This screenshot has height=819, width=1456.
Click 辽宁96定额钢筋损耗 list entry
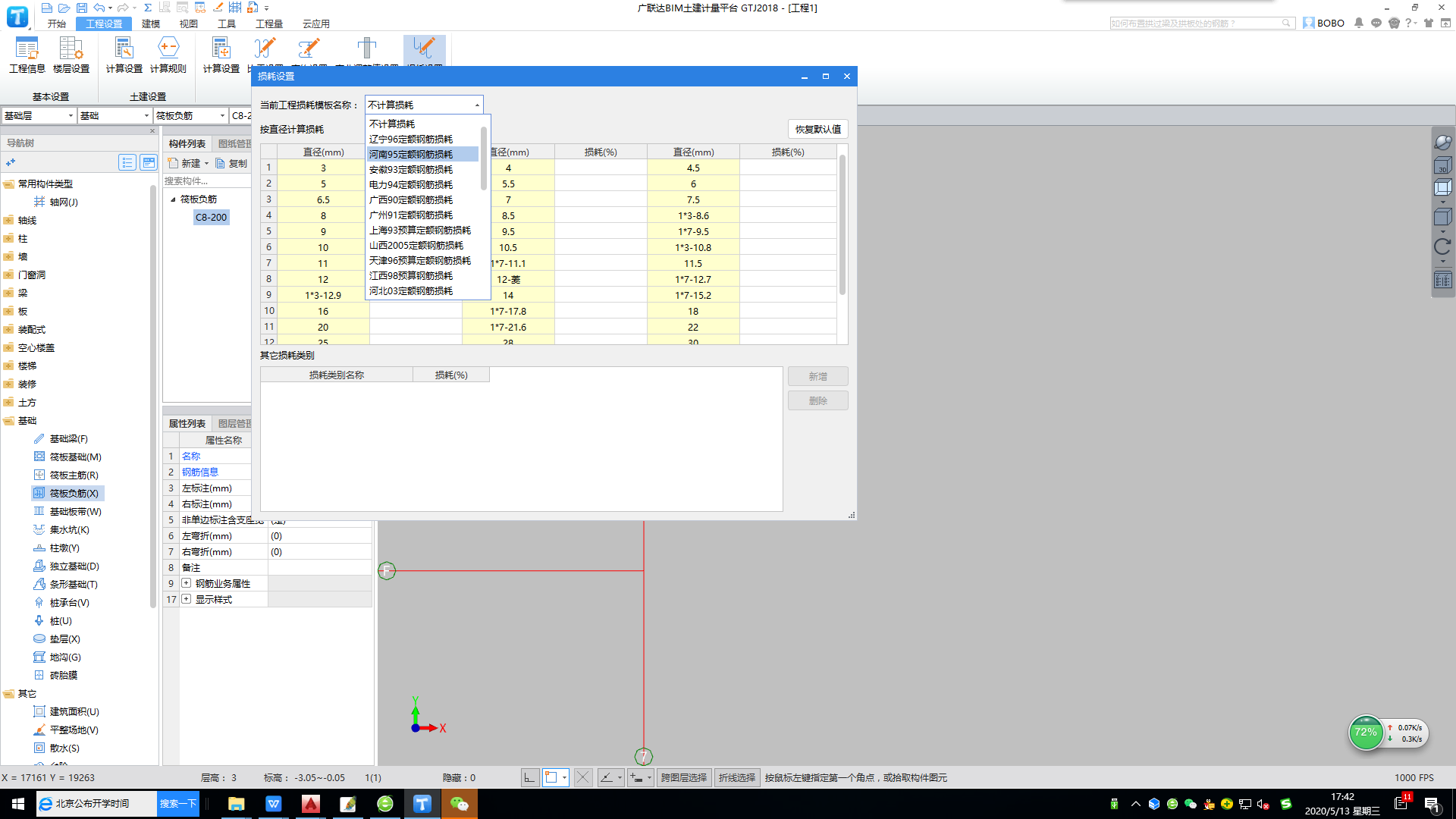423,139
